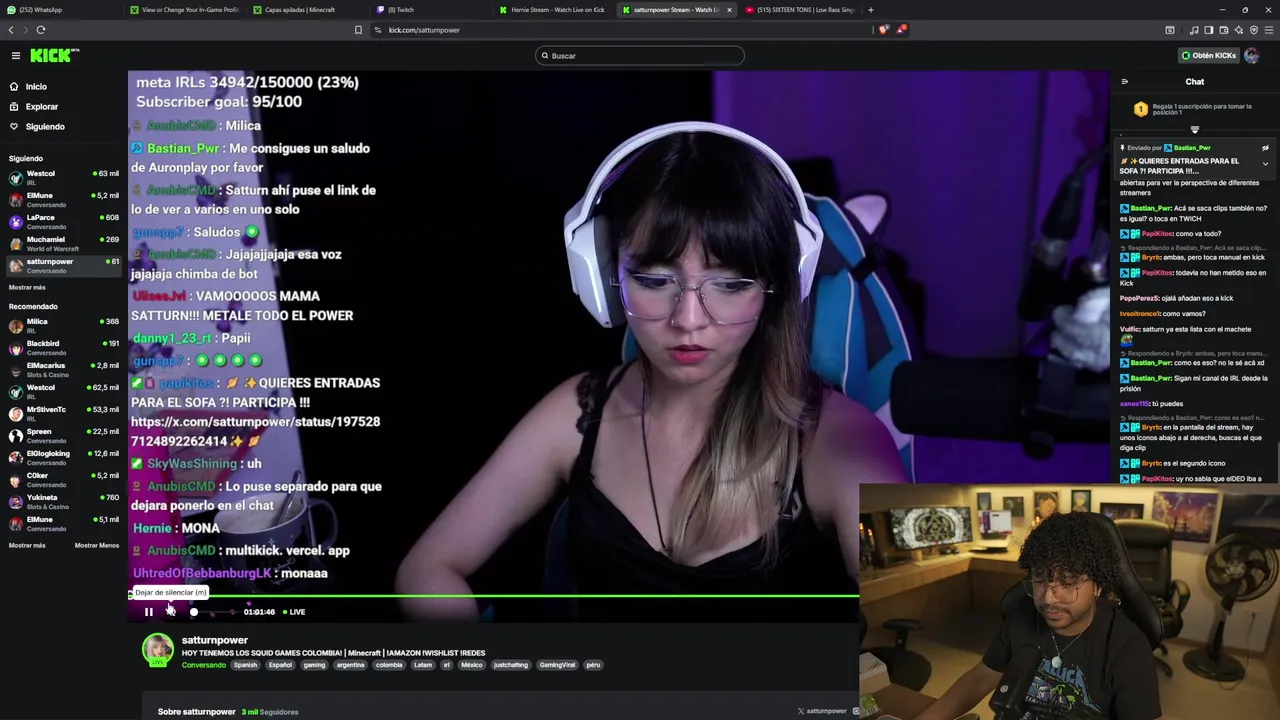Screen dimensions: 1280x720
Task: Pause the stream video
Action: pos(149,612)
